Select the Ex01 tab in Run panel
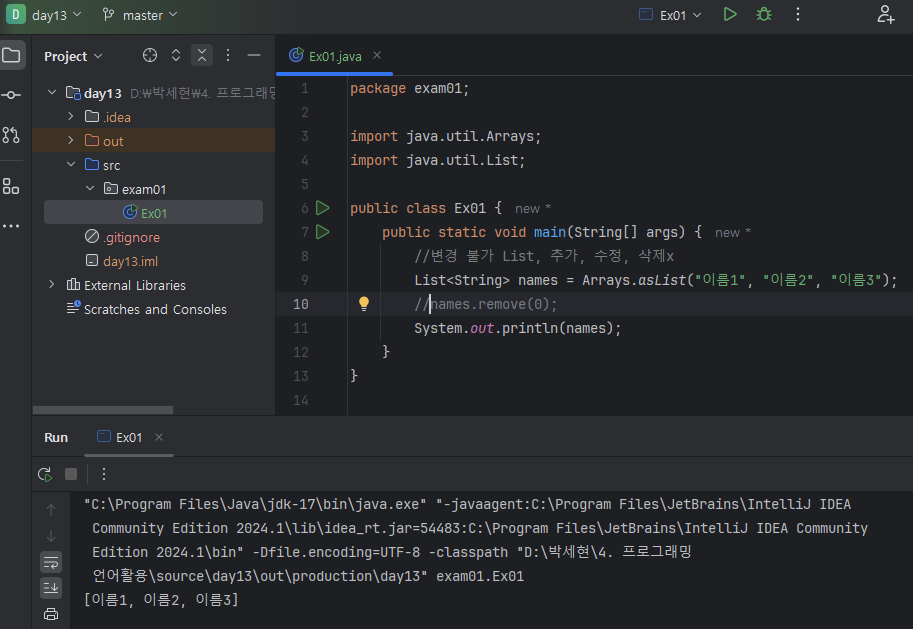 pos(129,437)
